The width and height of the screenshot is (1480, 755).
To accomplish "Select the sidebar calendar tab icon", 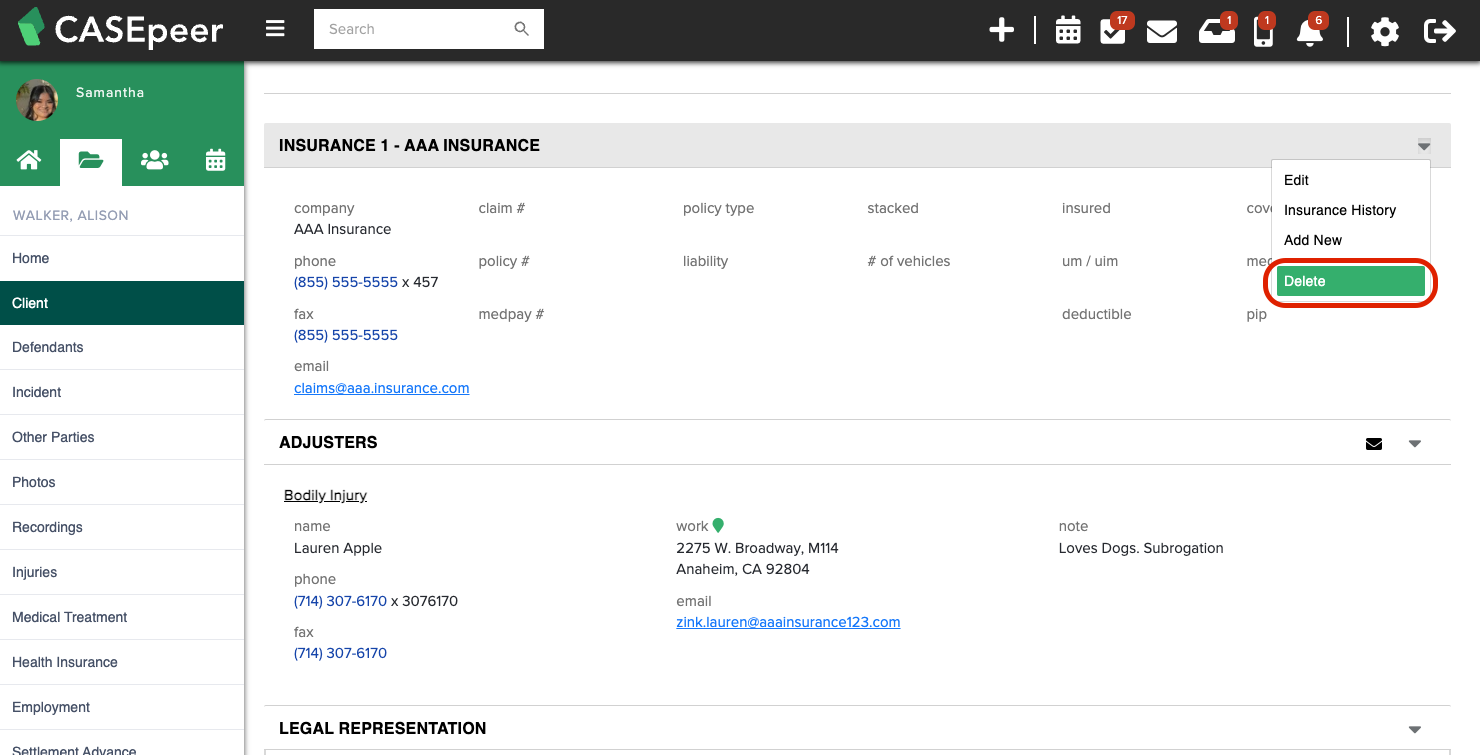I will pyautogui.click(x=215, y=160).
